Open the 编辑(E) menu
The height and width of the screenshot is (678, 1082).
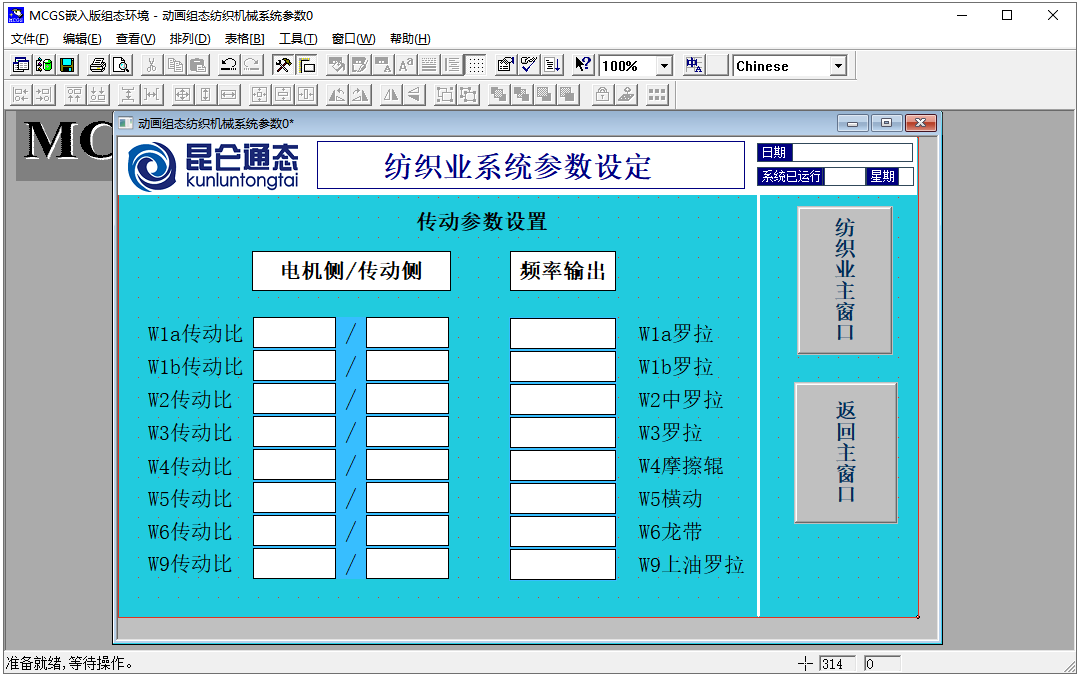[x=82, y=39]
